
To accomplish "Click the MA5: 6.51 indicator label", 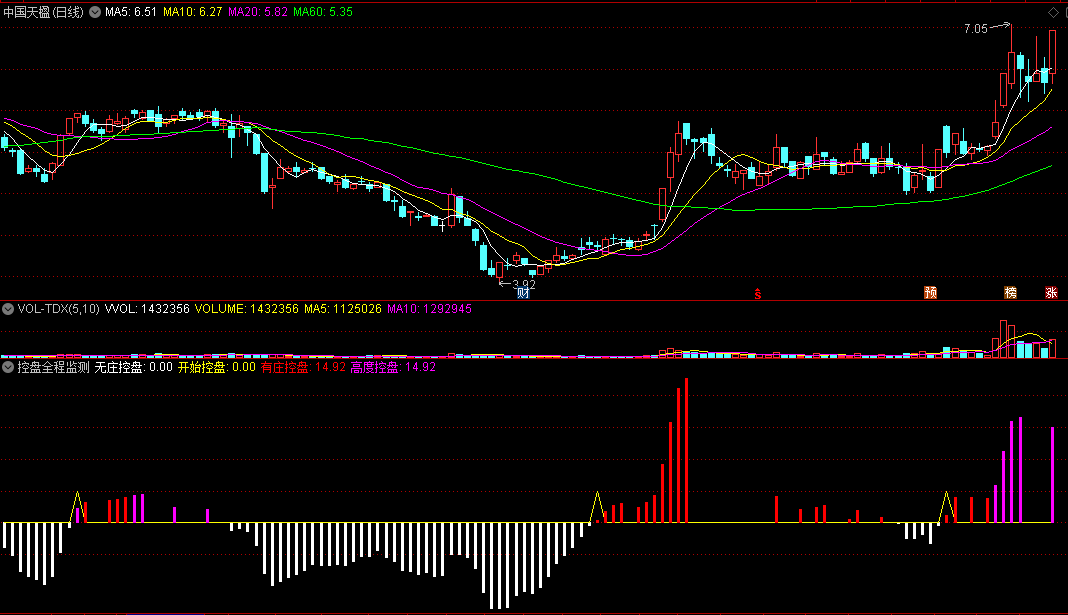I will [131, 12].
